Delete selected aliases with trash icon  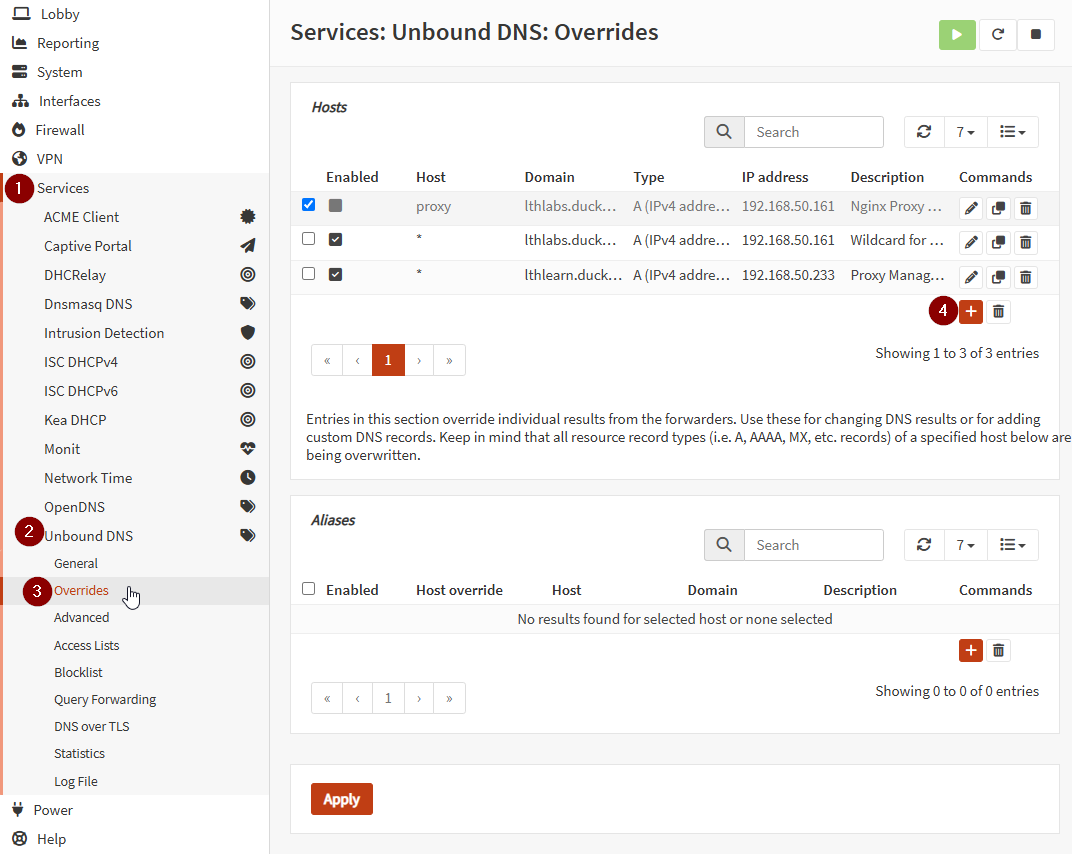(x=998, y=650)
